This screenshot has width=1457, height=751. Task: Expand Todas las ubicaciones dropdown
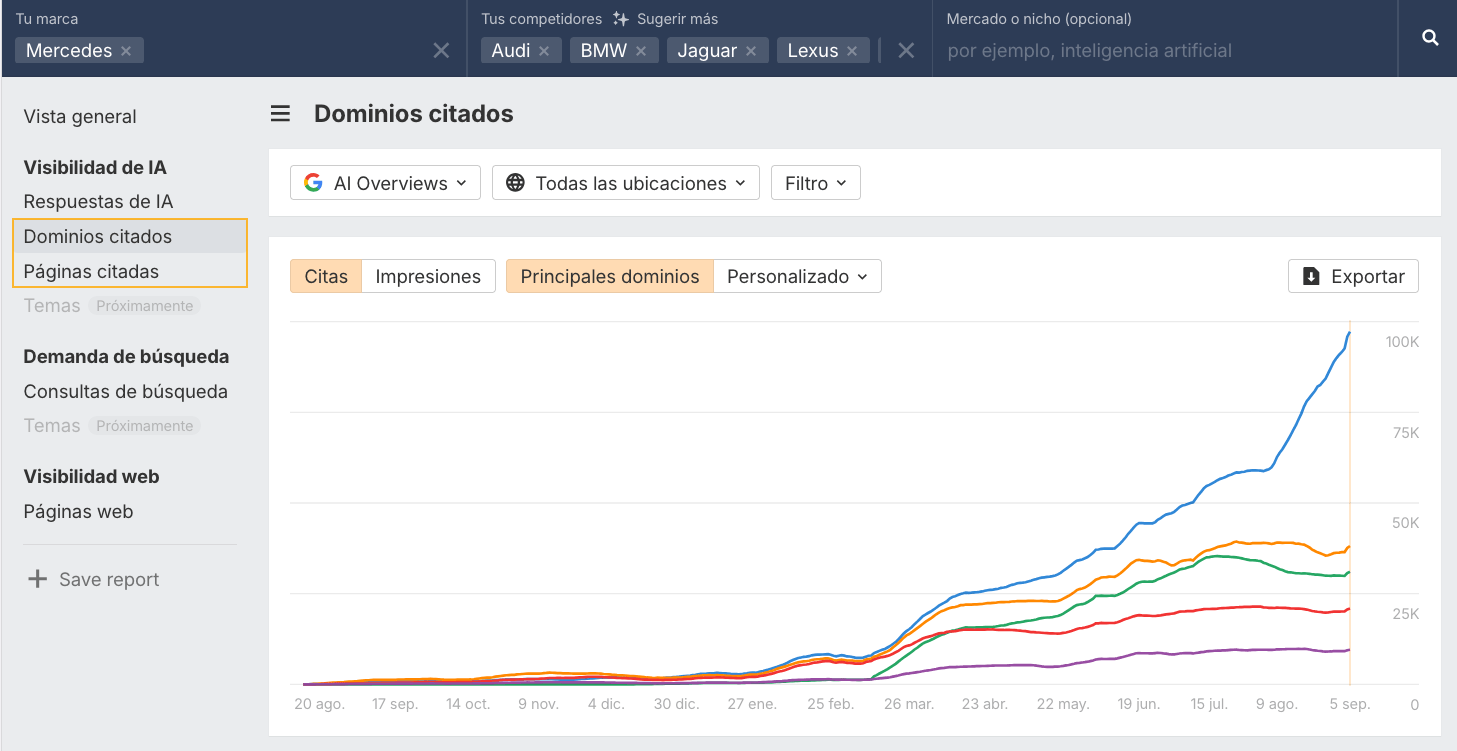626,183
